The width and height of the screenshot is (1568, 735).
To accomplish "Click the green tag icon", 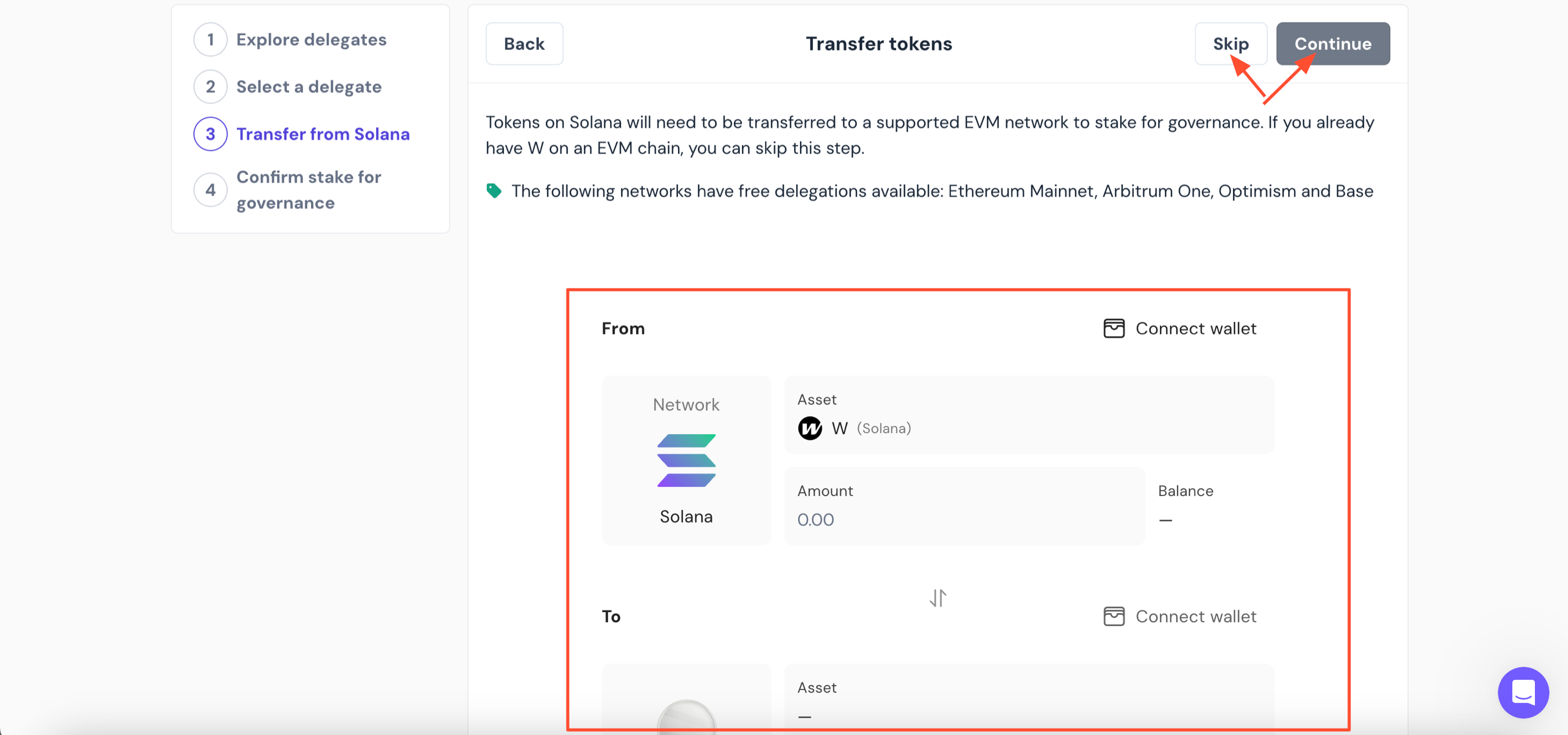I will pos(494,191).
